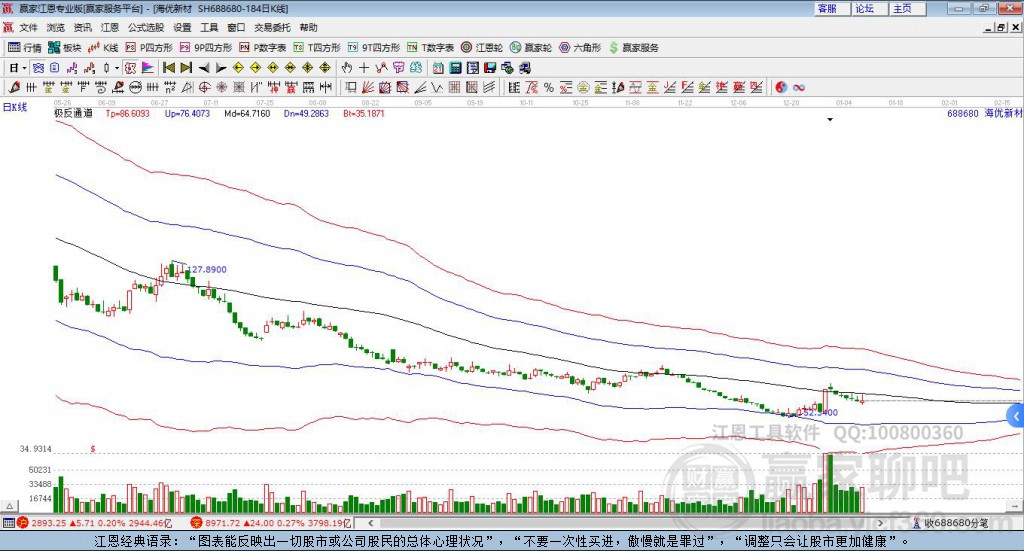Click the grid icon in status bar

pos(8,523)
